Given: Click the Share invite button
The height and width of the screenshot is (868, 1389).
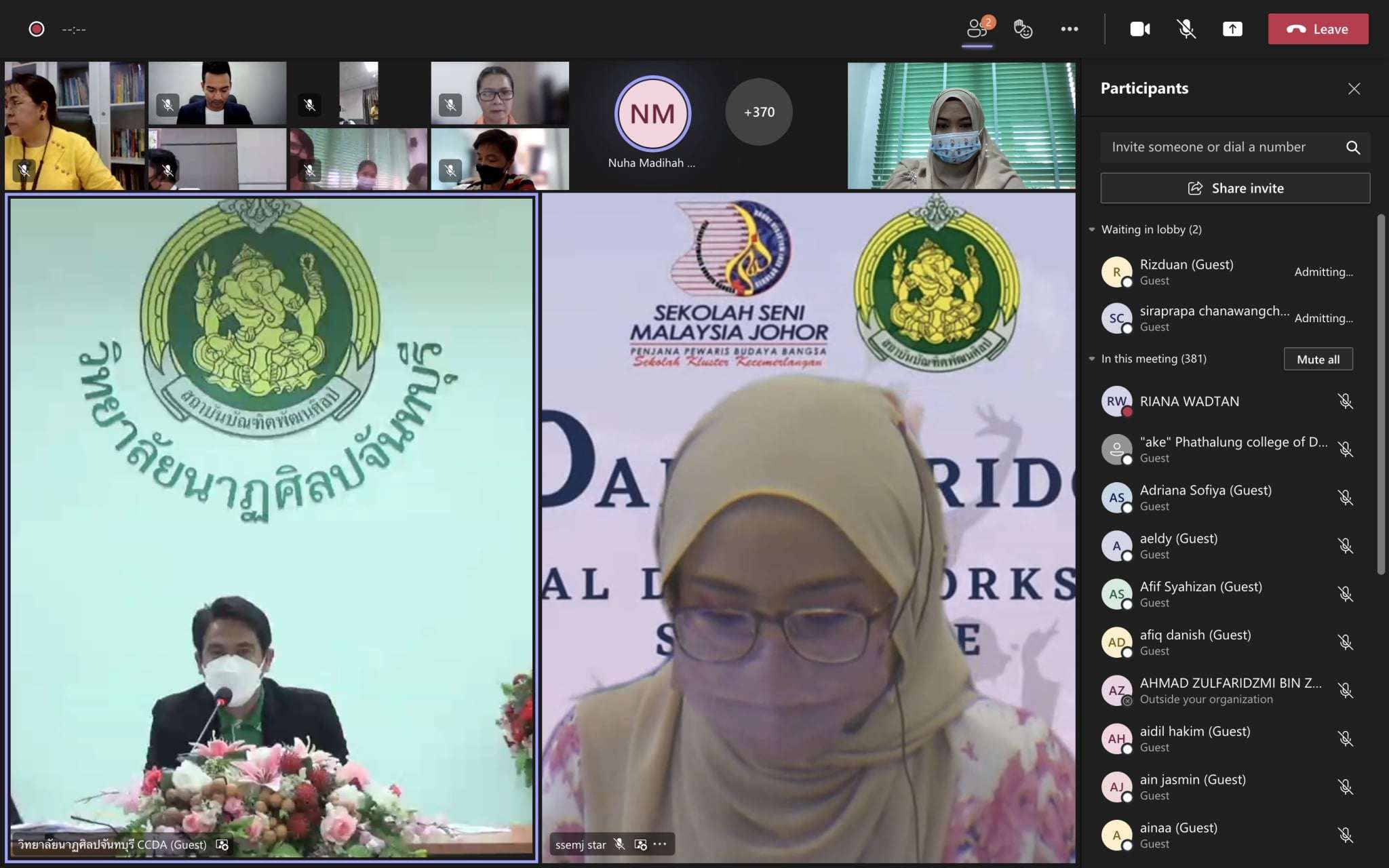Looking at the screenshot, I should (x=1234, y=189).
